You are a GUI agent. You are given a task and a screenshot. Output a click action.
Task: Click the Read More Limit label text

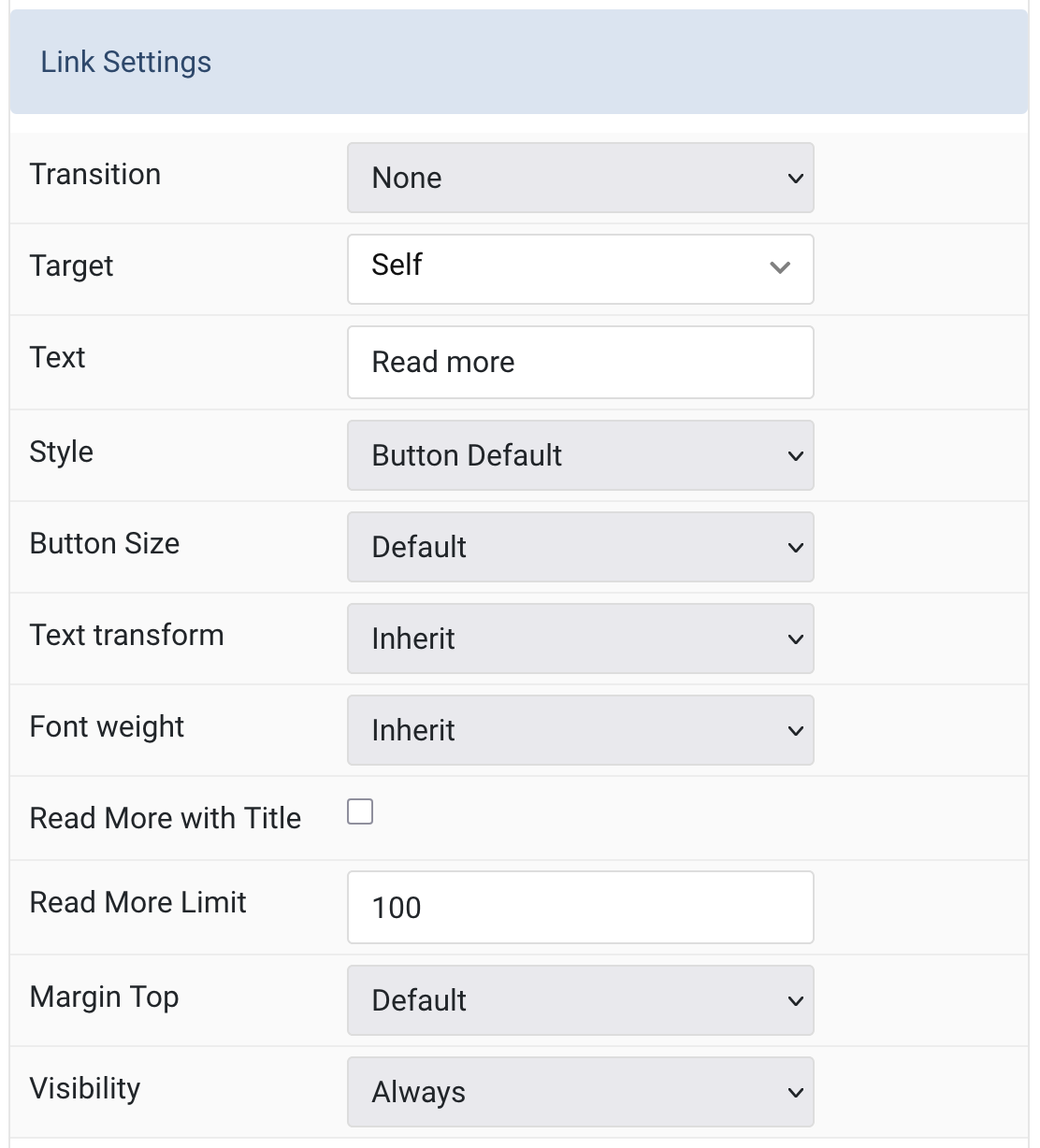tap(138, 902)
